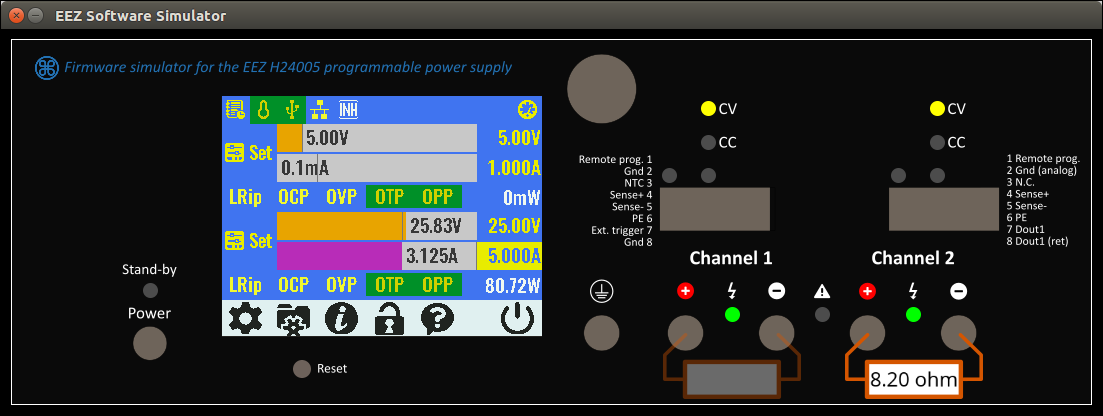
Task: Click channel 1 current bar 0.1mA
Action: (377, 168)
